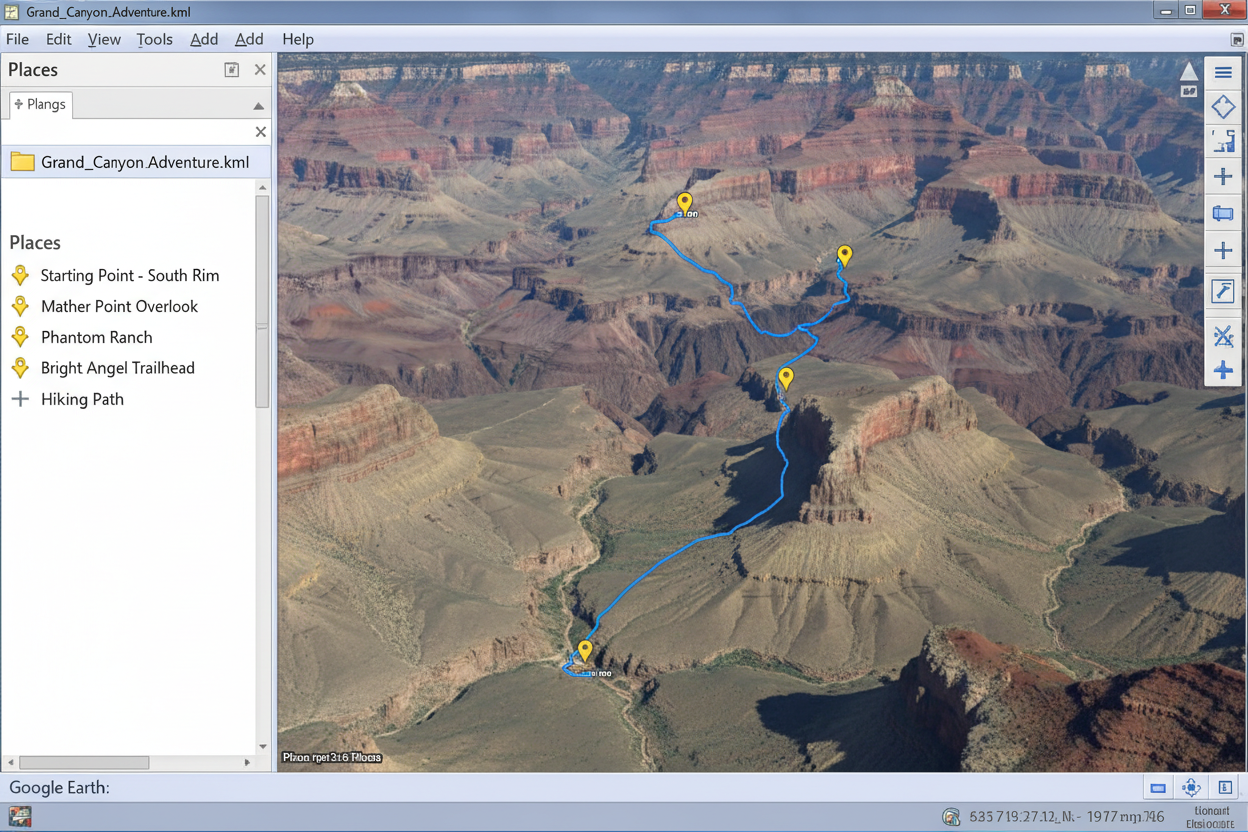This screenshot has width=1248, height=832.
Task: Click the Phantom Ranch placemark pin icon
Action: click(x=20, y=337)
